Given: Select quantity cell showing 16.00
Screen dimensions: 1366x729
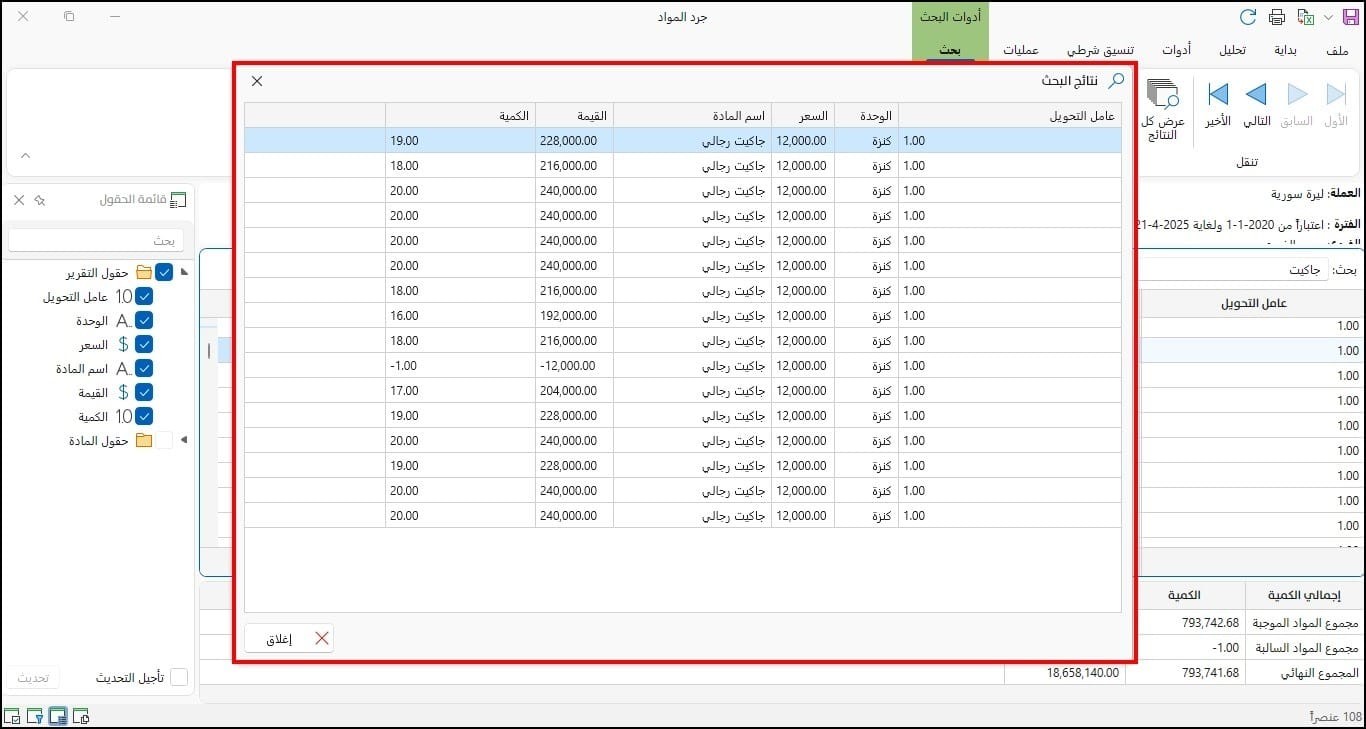Looking at the screenshot, I should coord(461,316).
